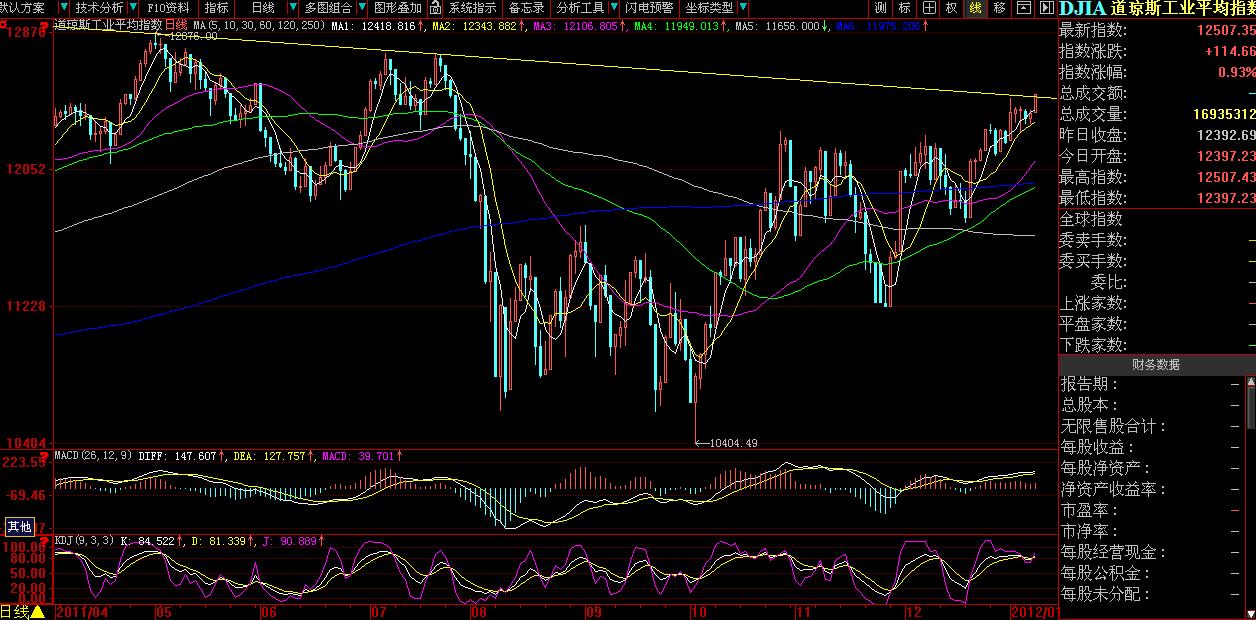
Task: Toggle the 权 rights-adjustment button
Action: [x=952, y=8]
